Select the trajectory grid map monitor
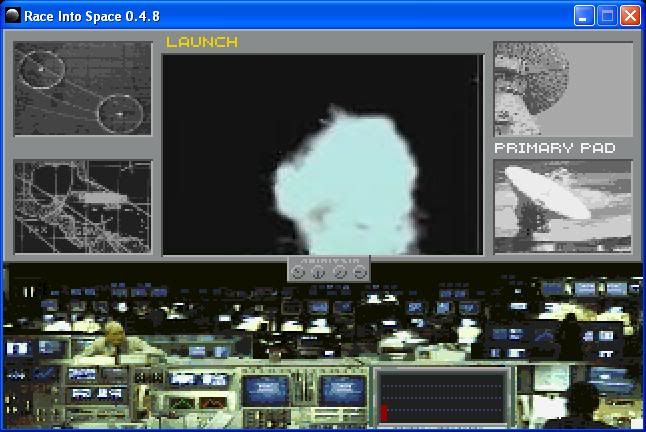The width and height of the screenshot is (646, 432). tap(83, 207)
